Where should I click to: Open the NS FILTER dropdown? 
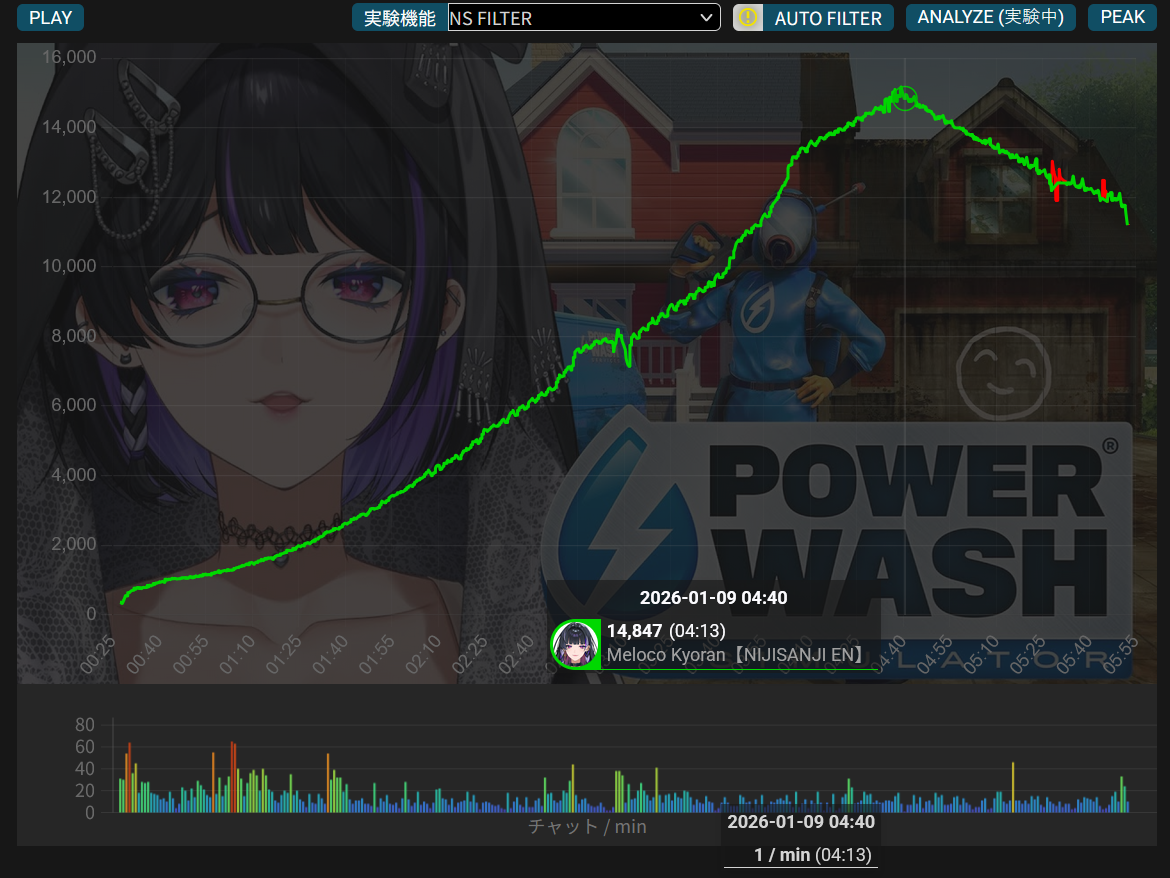pyautogui.click(x=584, y=18)
